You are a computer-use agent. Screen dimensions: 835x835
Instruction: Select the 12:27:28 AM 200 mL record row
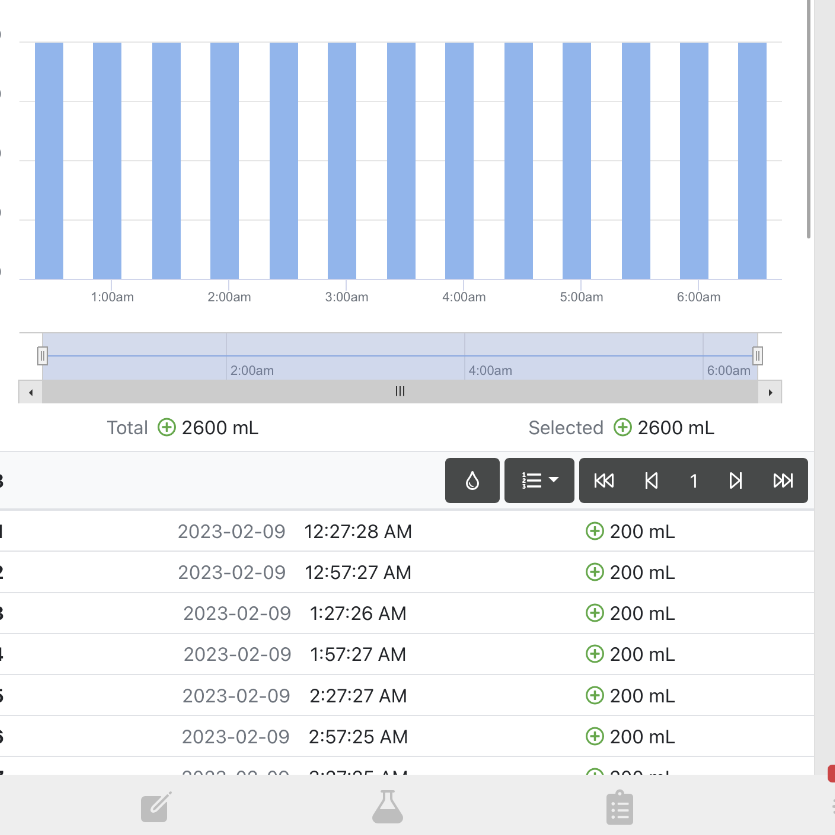click(407, 531)
